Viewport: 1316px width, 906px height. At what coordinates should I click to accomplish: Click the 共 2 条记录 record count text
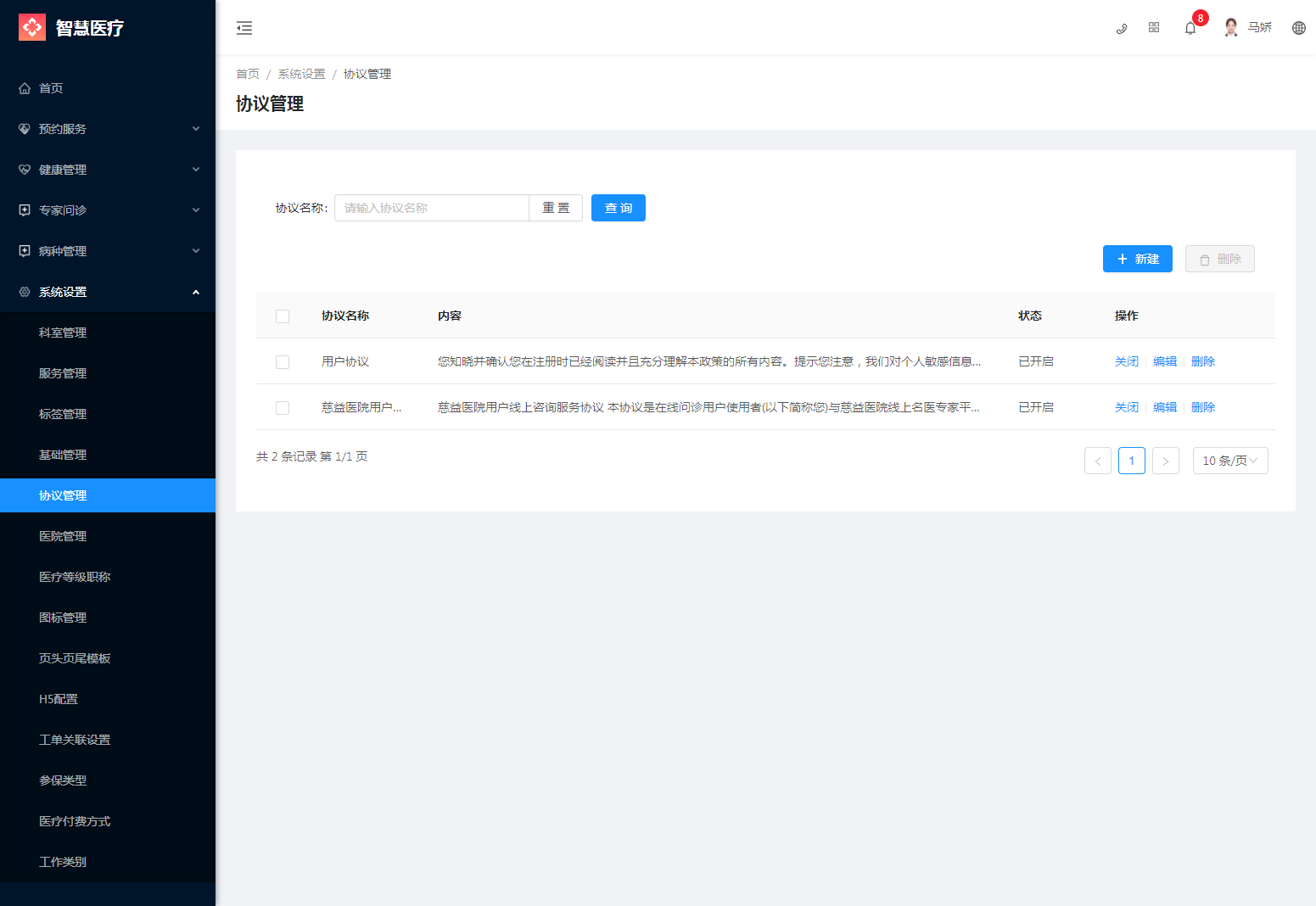coord(312,456)
